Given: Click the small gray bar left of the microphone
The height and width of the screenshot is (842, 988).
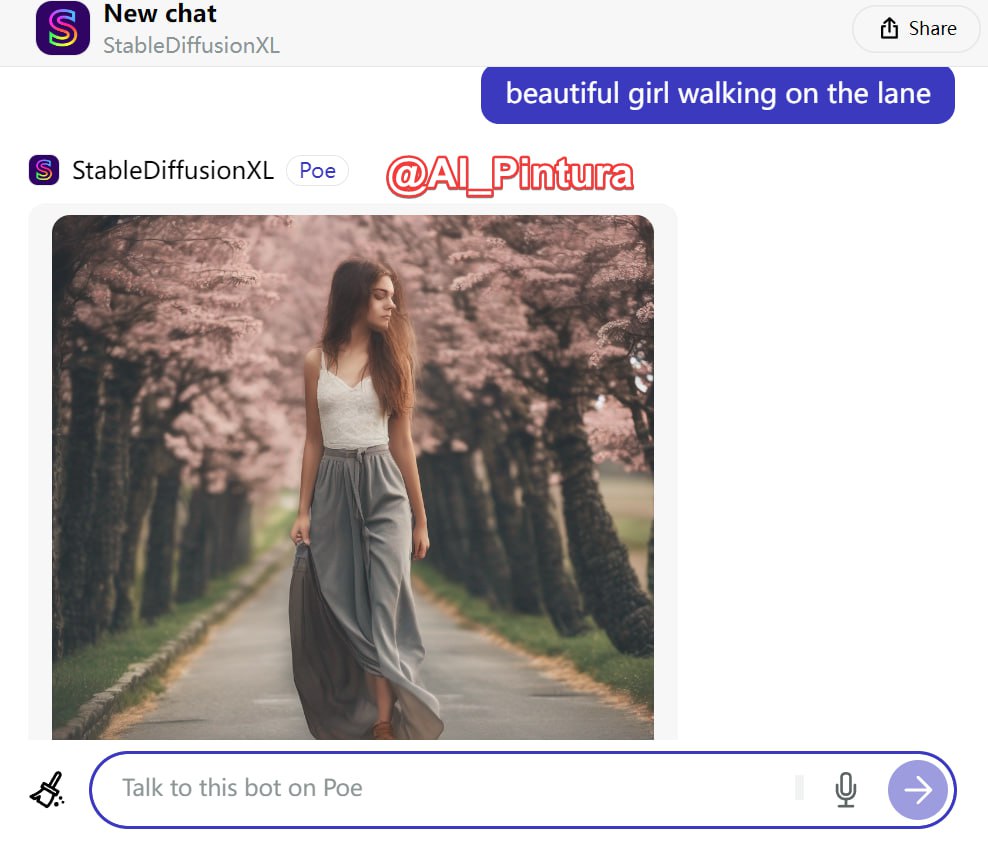Looking at the screenshot, I should pos(799,788).
